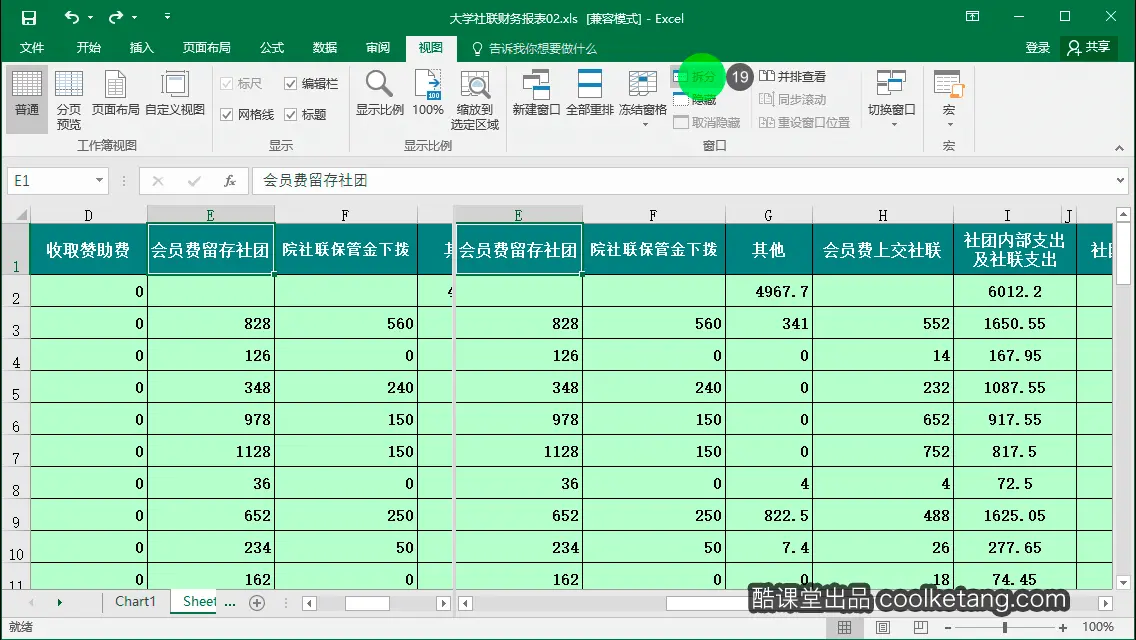Expand the formula bar chevron
This screenshot has height=640, width=1136.
1120,180
